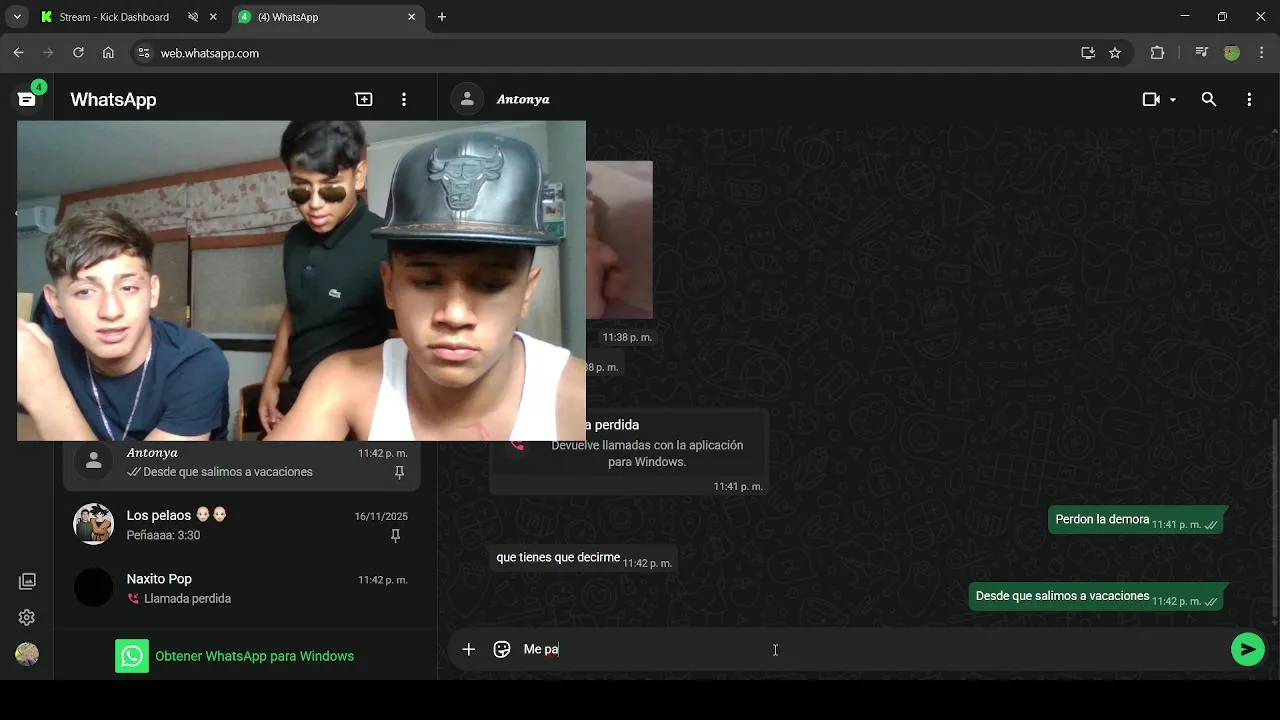Expand the call options dropdown arrow
Screen dimensions: 1280x720
tap(1173, 100)
